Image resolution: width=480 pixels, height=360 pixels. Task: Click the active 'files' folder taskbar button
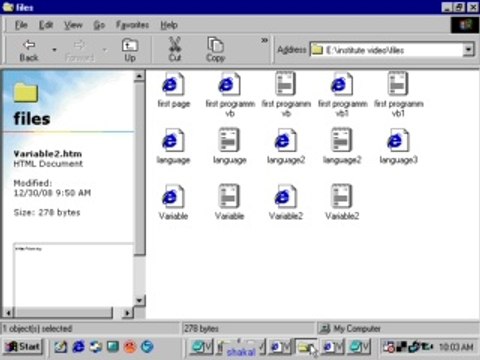point(306,347)
